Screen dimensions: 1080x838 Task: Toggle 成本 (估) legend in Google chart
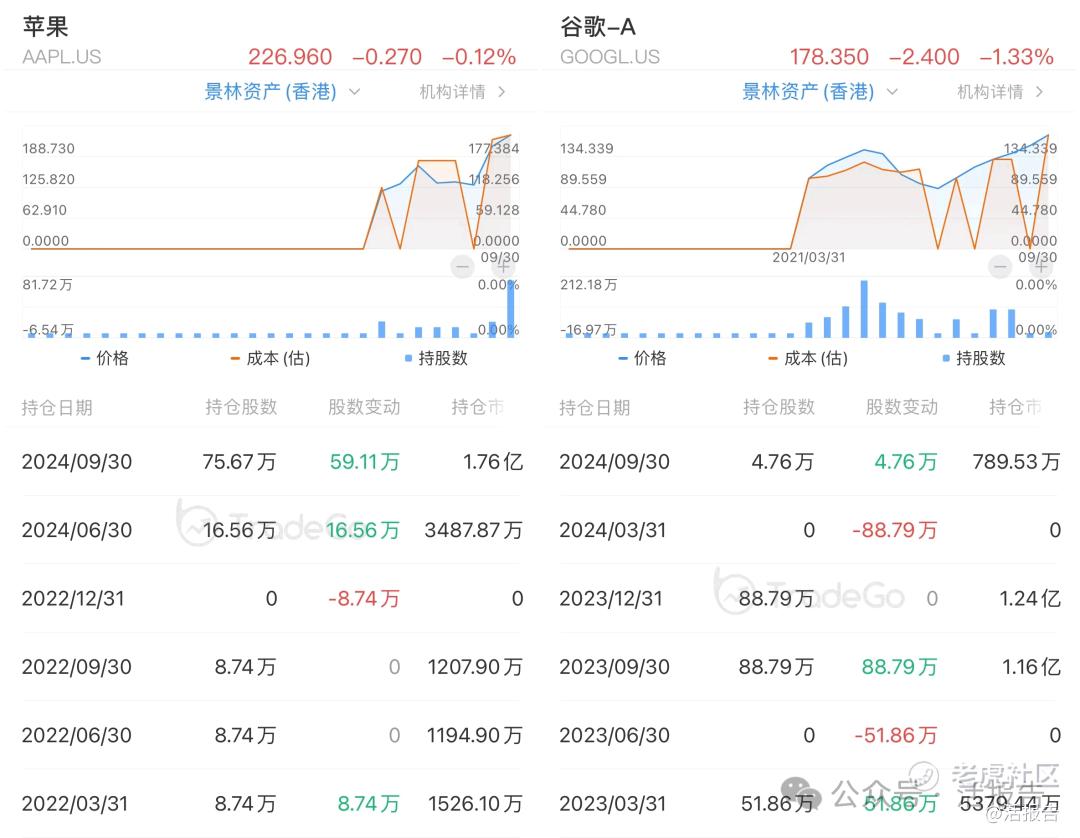pos(808,358)
